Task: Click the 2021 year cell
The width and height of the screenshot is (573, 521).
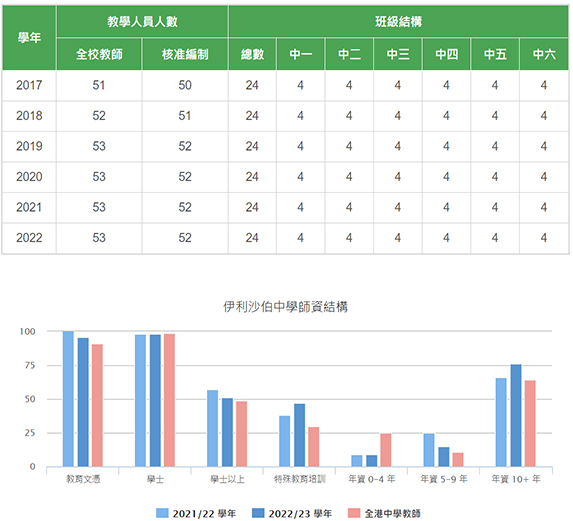Action: coord(29,207)
